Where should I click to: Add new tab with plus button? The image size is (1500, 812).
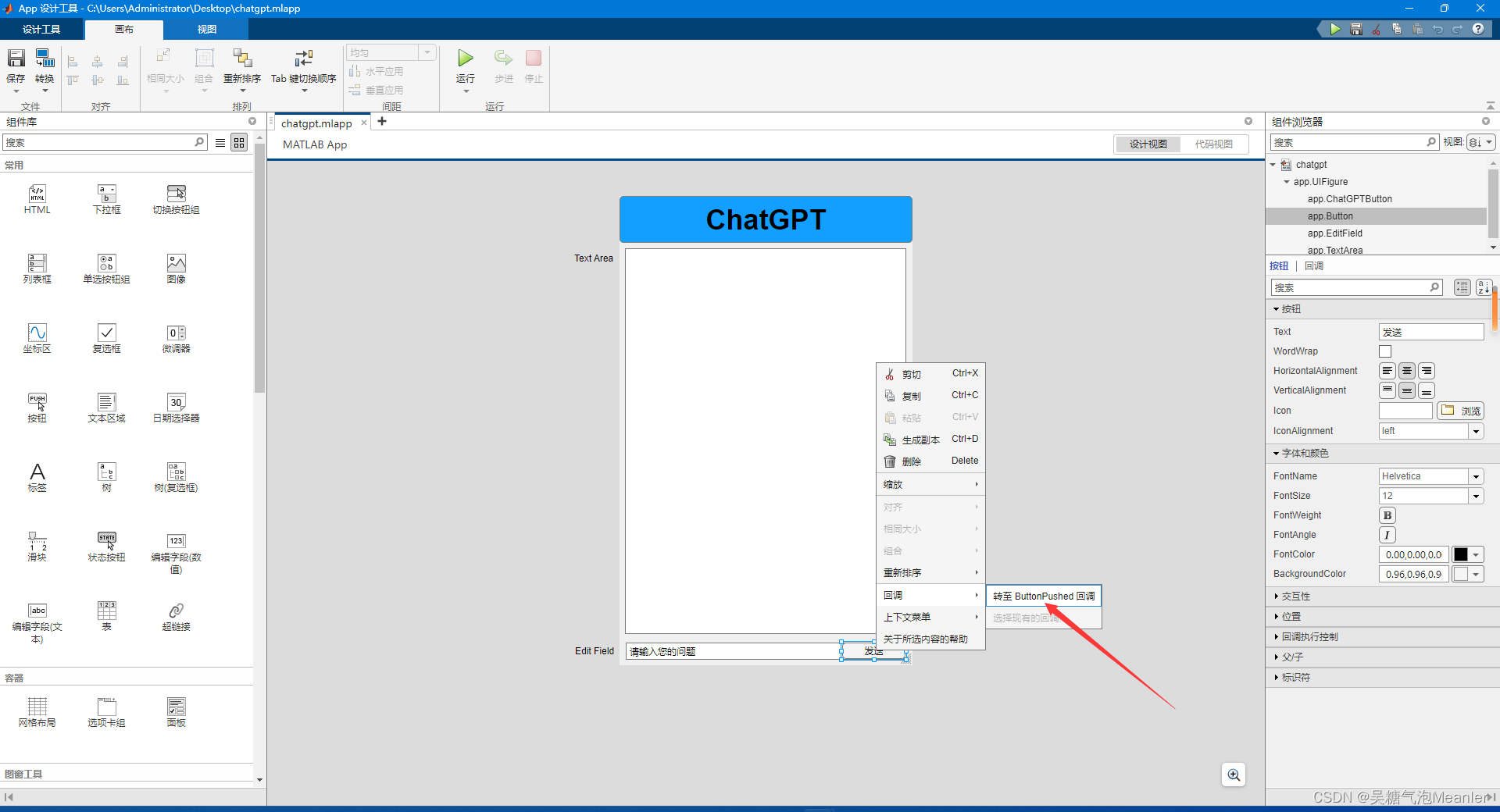click(x=382, y=122)
